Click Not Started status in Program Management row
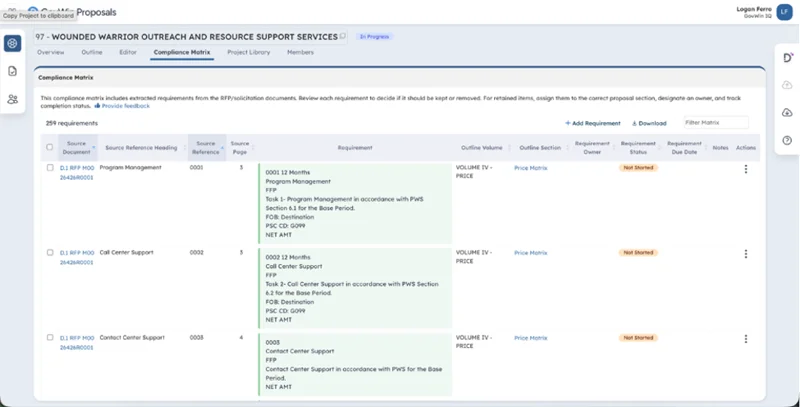The image size is (800, 407). tap(638, 167)
